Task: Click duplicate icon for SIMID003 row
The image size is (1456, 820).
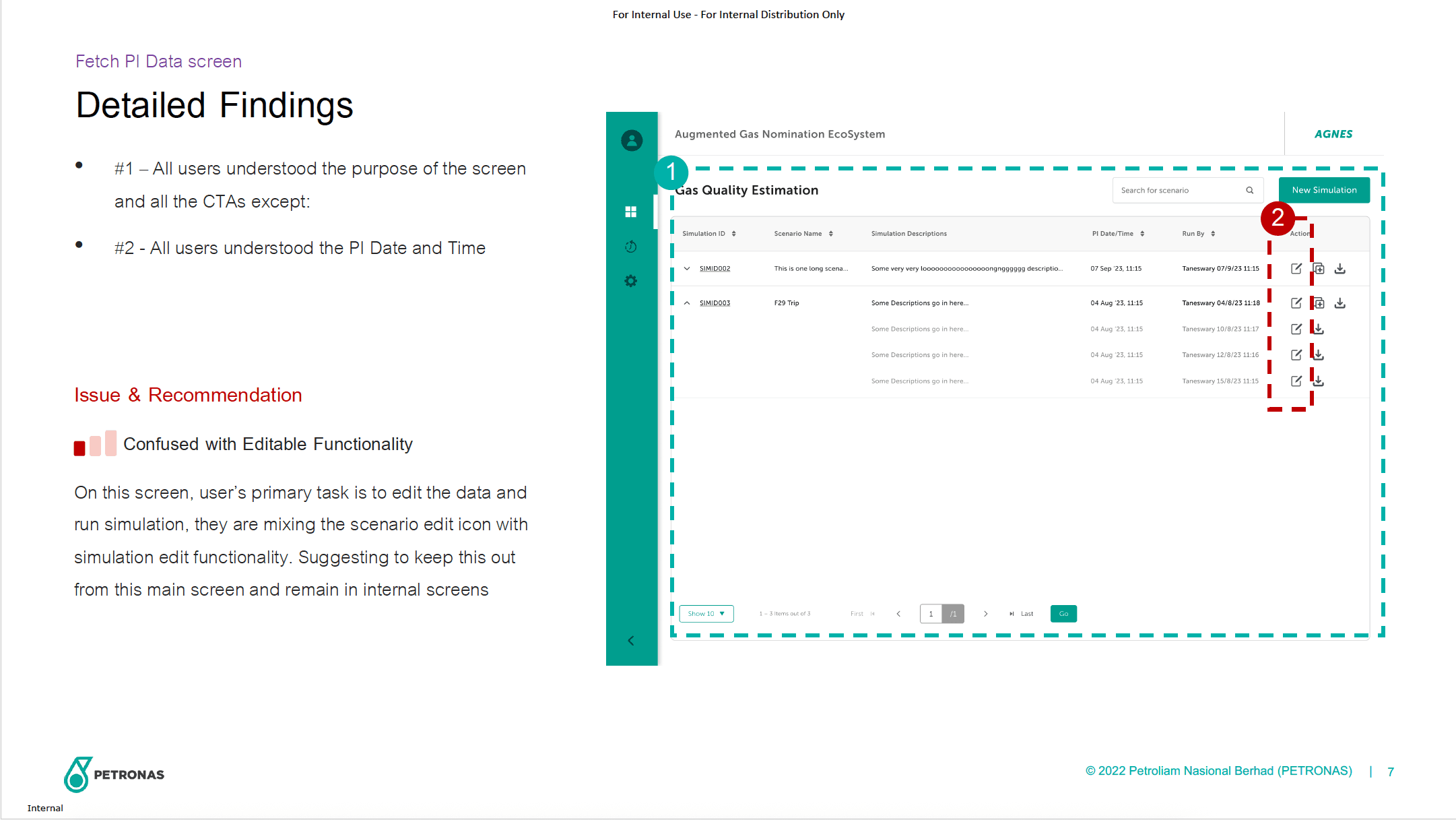Action: tap(1319, 303)
